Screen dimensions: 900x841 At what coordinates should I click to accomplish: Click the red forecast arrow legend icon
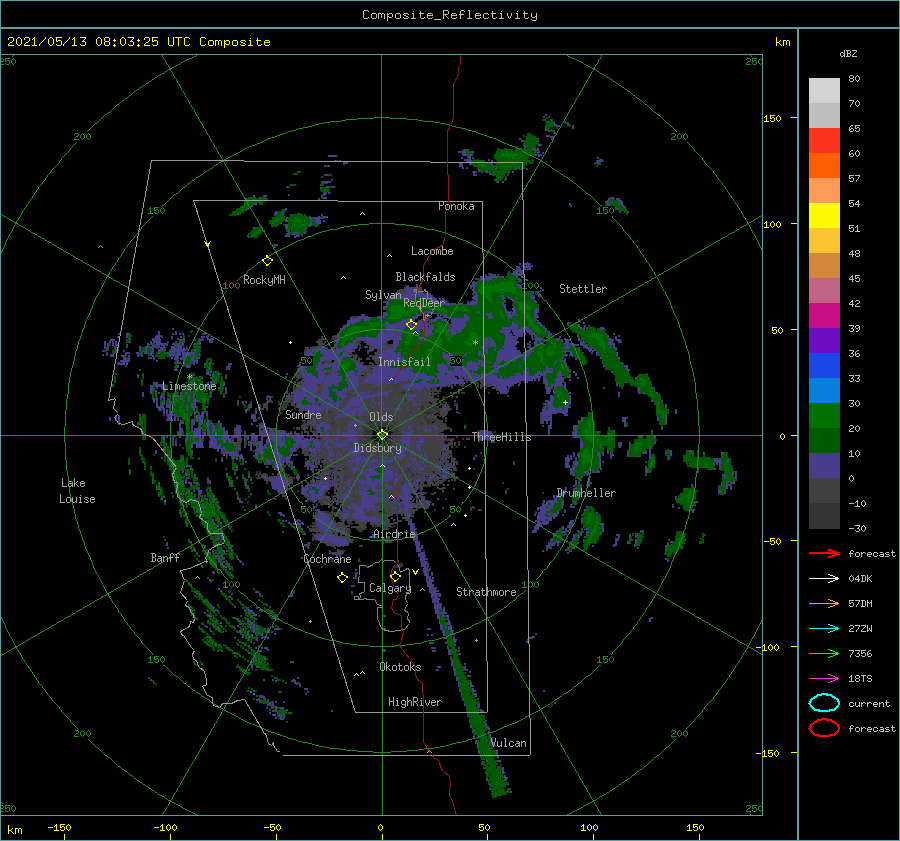point(824,553)
